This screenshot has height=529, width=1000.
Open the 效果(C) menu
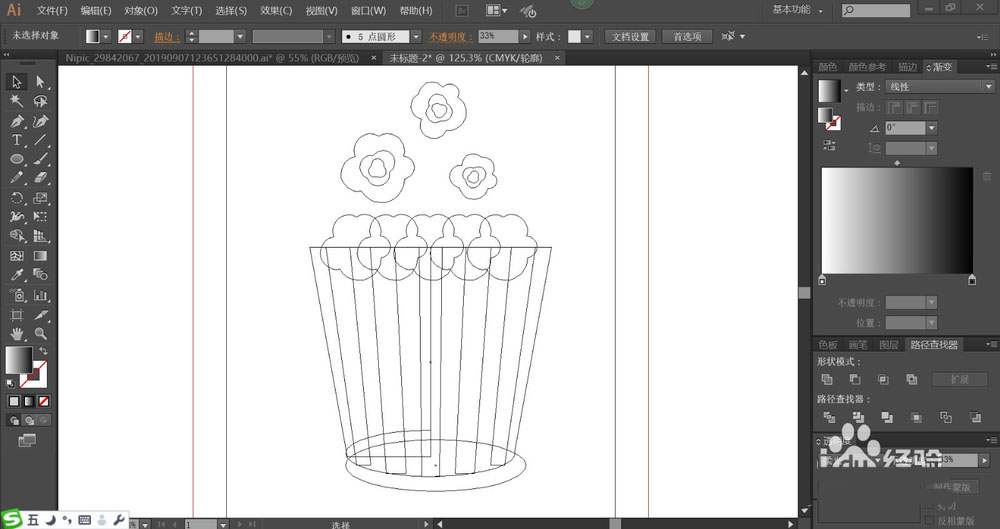coord(276,11)
